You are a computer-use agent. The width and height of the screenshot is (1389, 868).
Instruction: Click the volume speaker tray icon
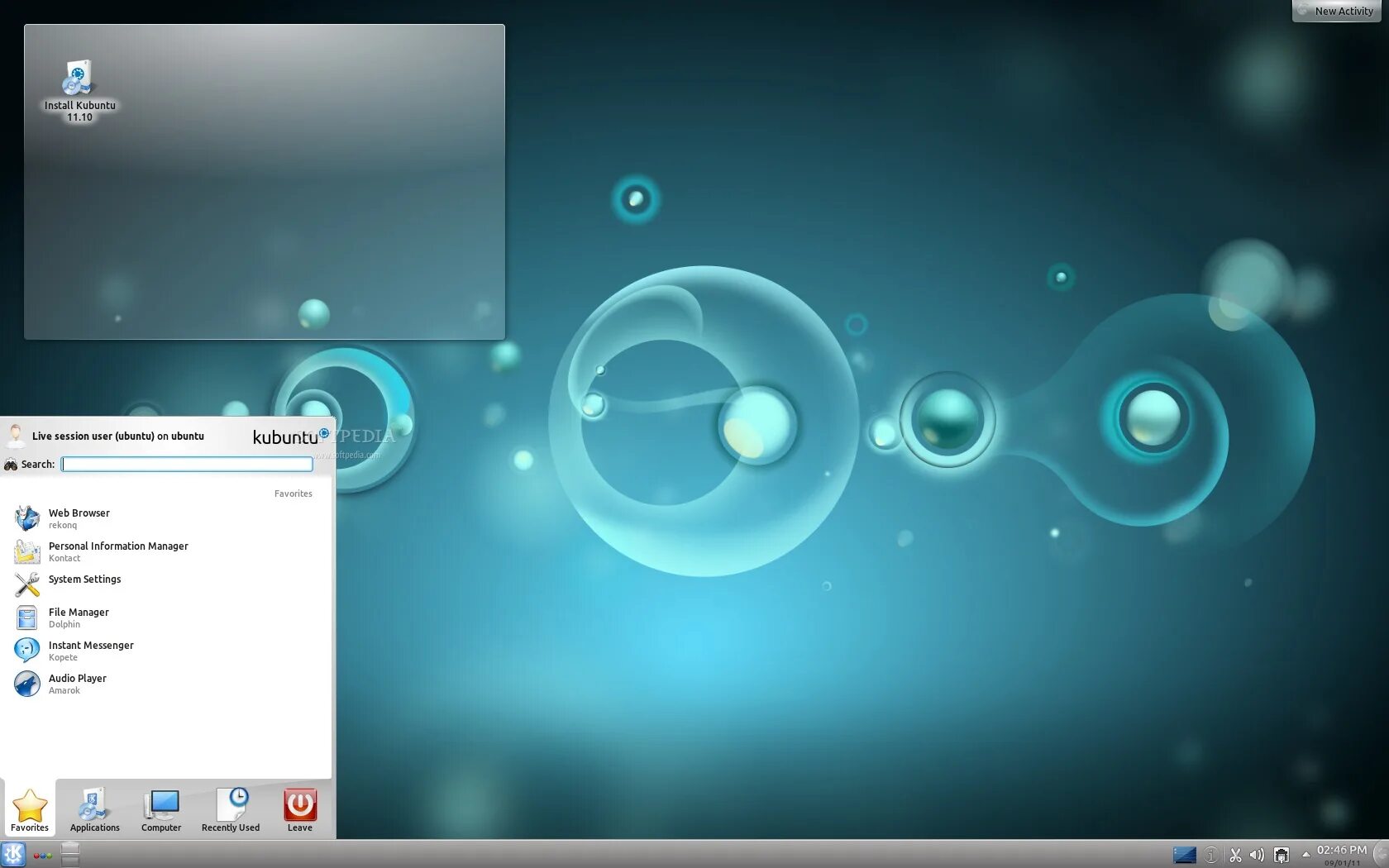tap(1257, 856)
